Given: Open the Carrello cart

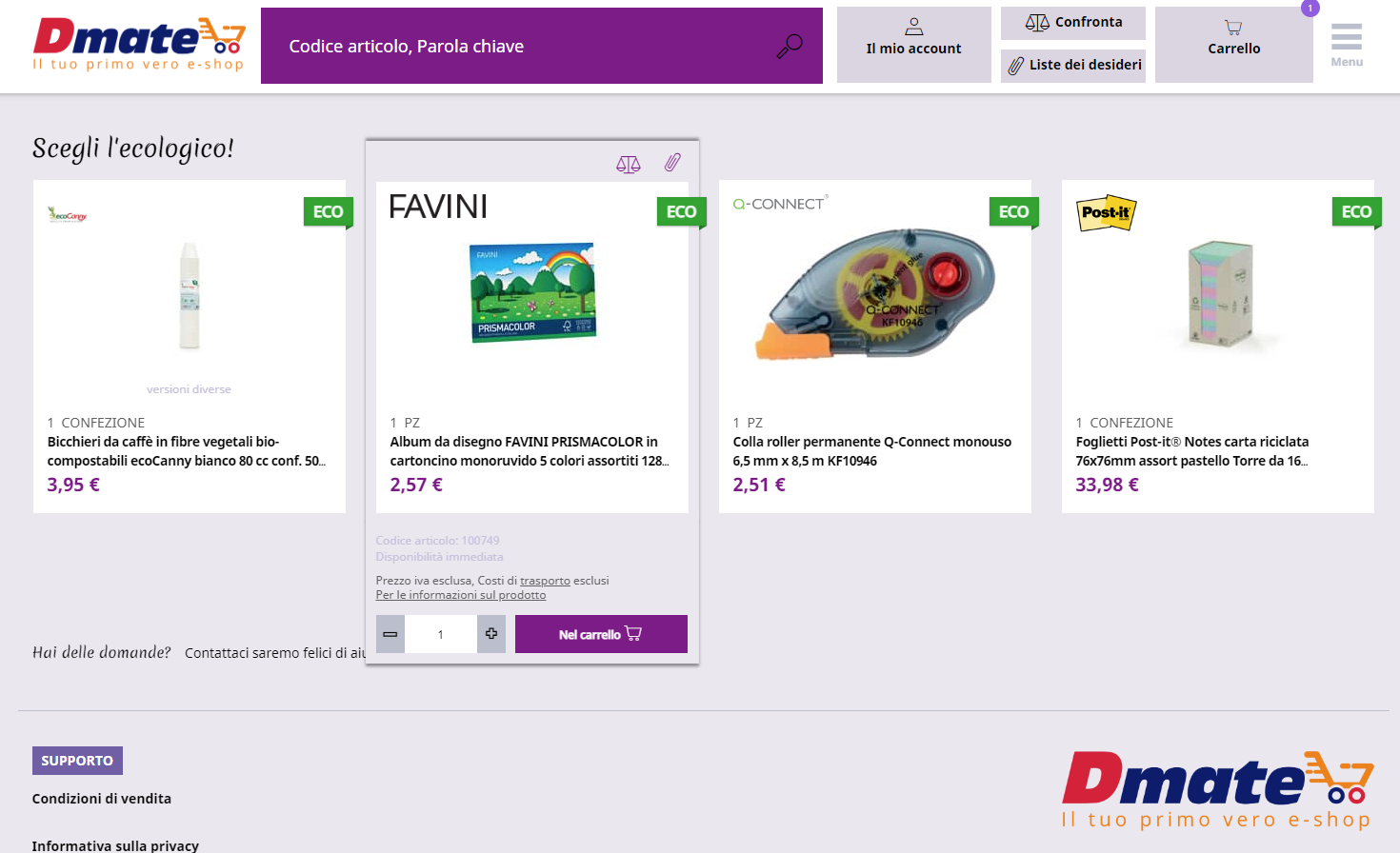Looking at the screenshot, I should tap(1234, 45).
